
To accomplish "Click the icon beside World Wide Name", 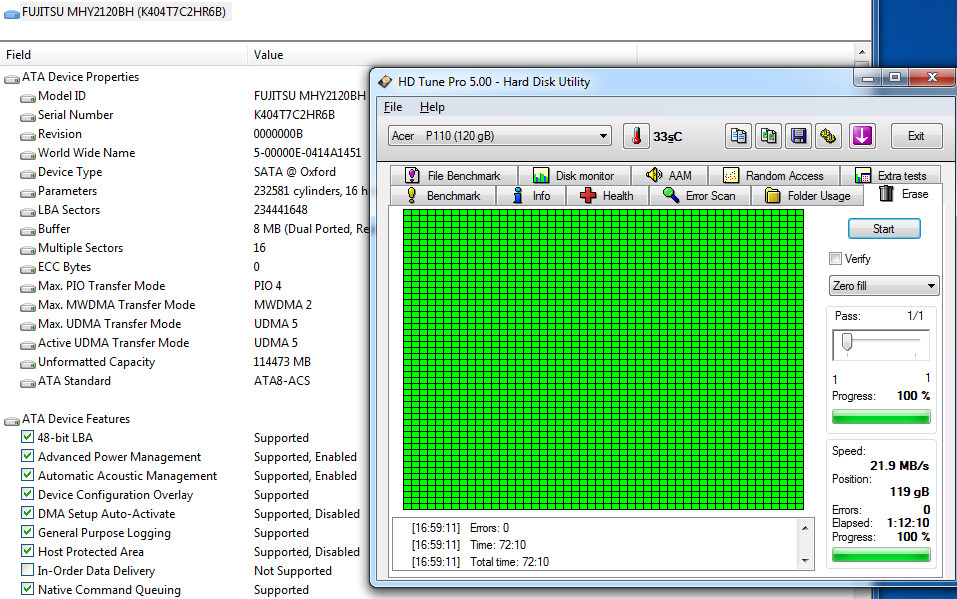I will 27,154.
